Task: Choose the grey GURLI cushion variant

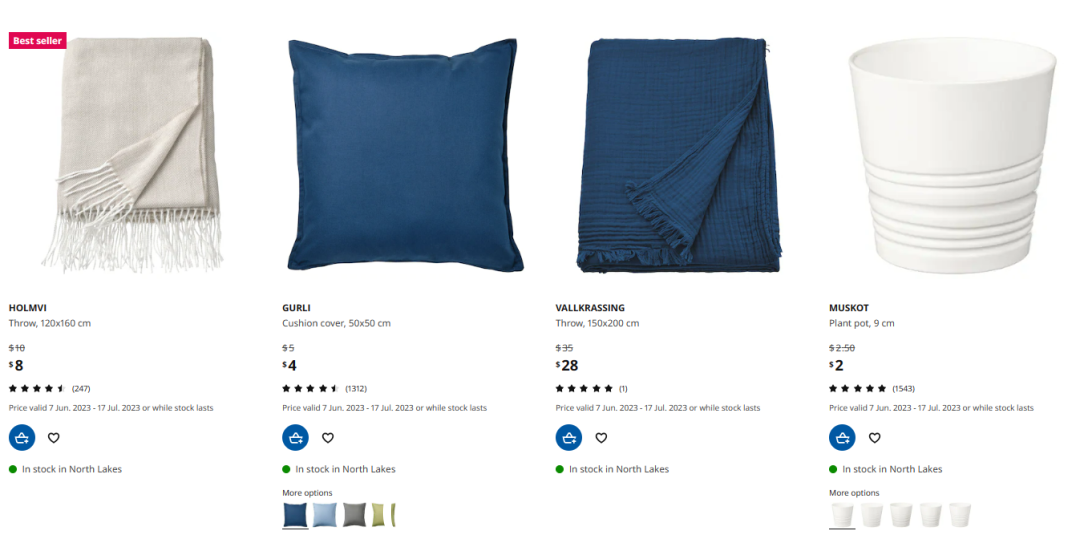Action: (355, 515)
